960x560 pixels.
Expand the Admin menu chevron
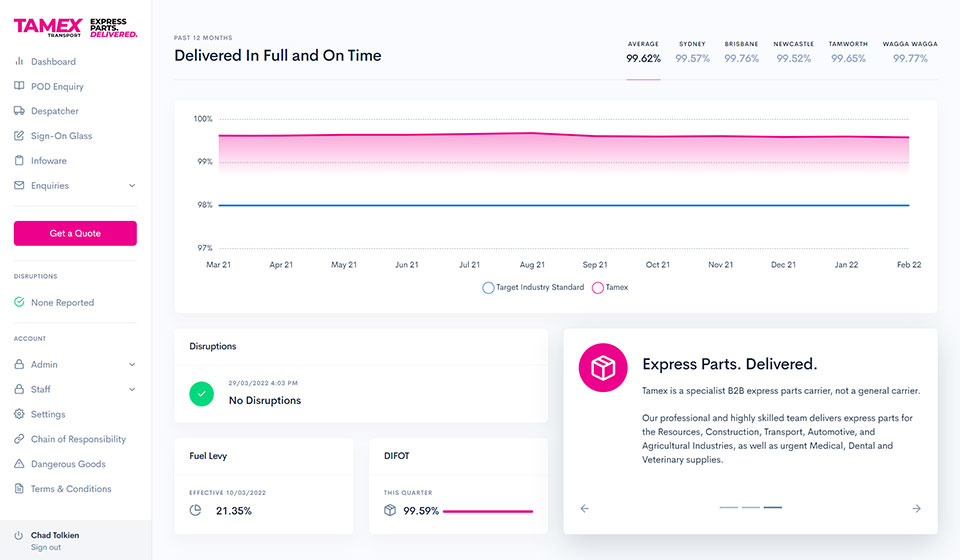tap(132, 364)
